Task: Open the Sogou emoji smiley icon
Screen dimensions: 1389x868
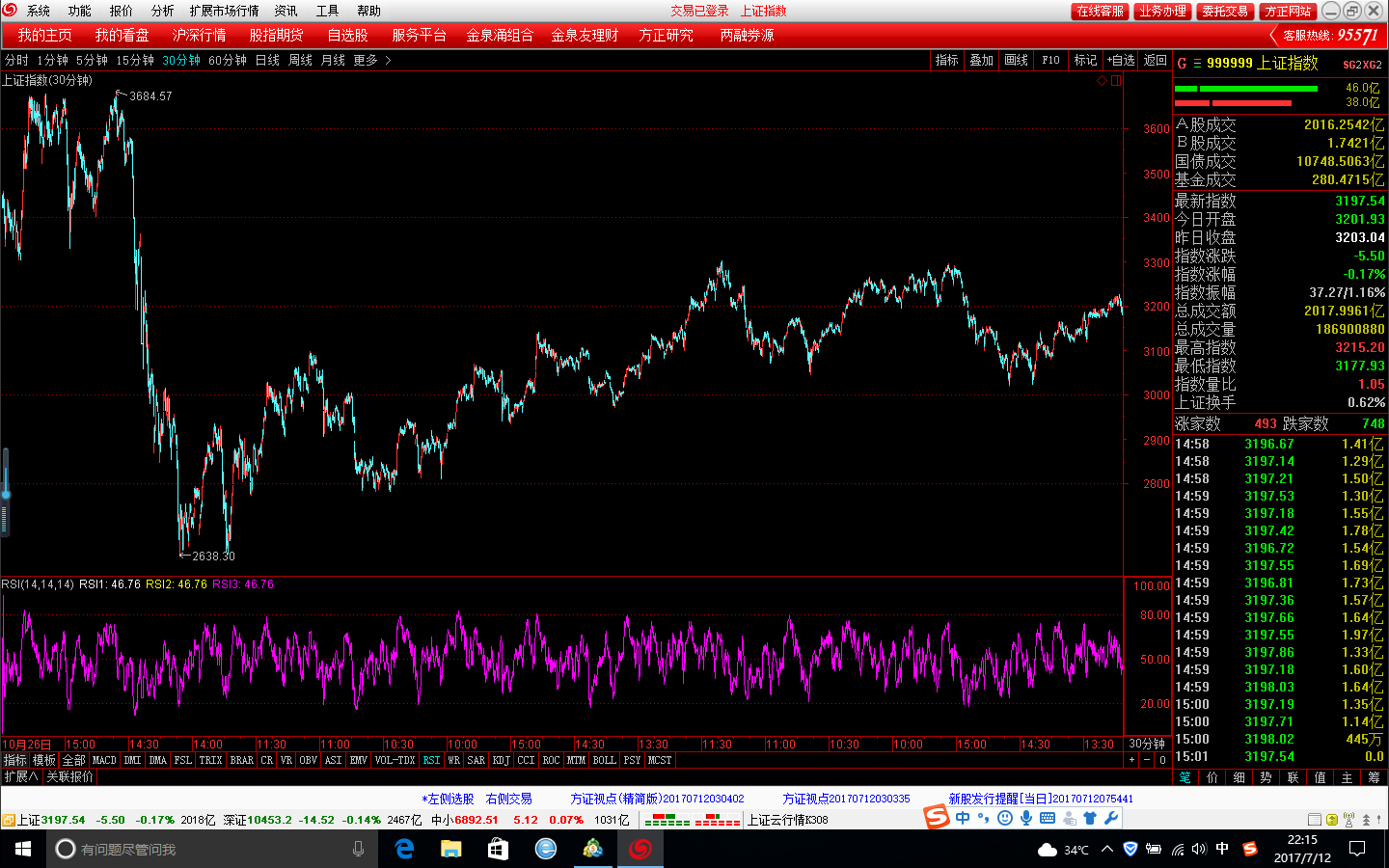Action: [1005, 818]
